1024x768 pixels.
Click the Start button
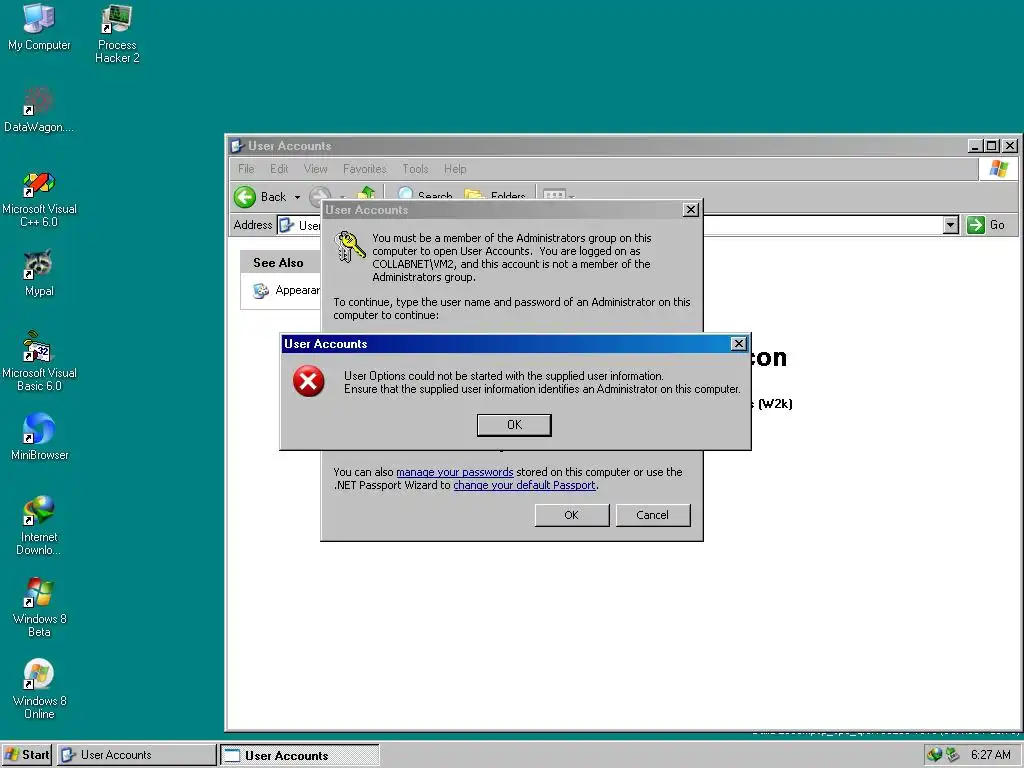[x=27, y=755]
